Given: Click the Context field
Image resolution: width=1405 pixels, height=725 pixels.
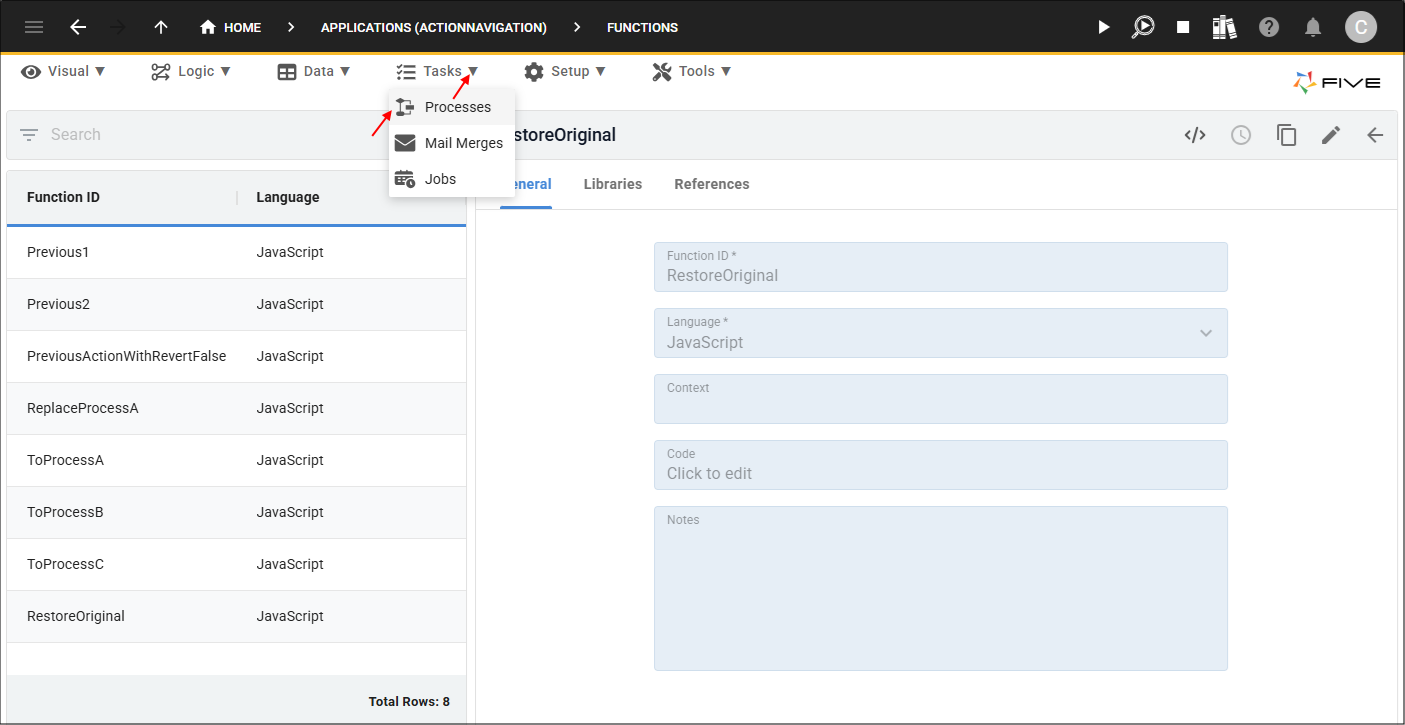Looking at the screenshot, I should [x=941, y=399].
